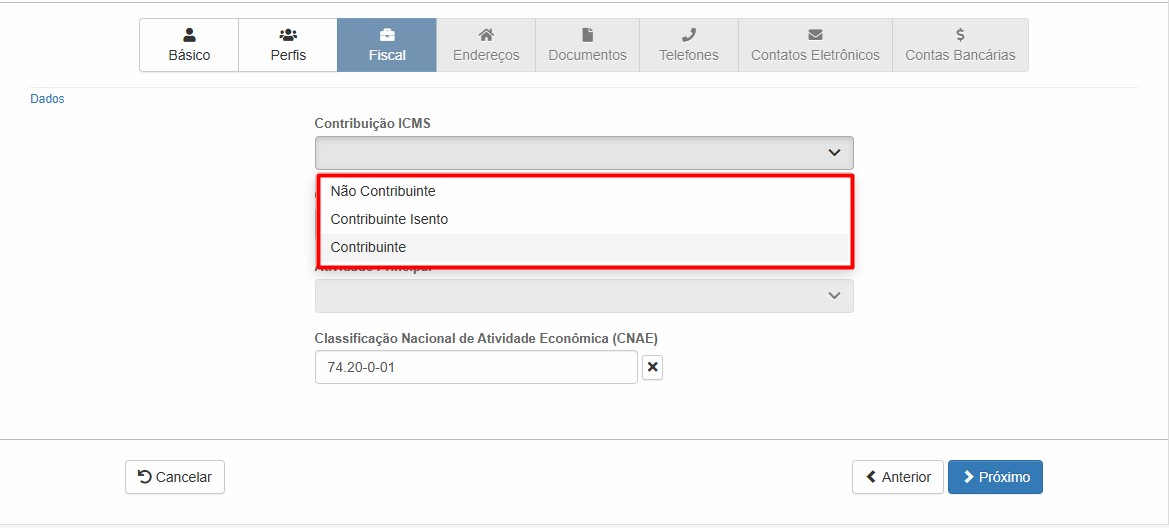The image size is (1169, 528).
Task: Click the Dados link
Action: (47, 99)
